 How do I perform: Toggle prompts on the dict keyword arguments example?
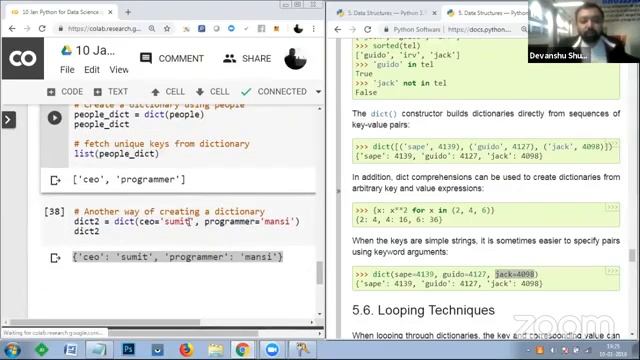click(x=612, y=271)
